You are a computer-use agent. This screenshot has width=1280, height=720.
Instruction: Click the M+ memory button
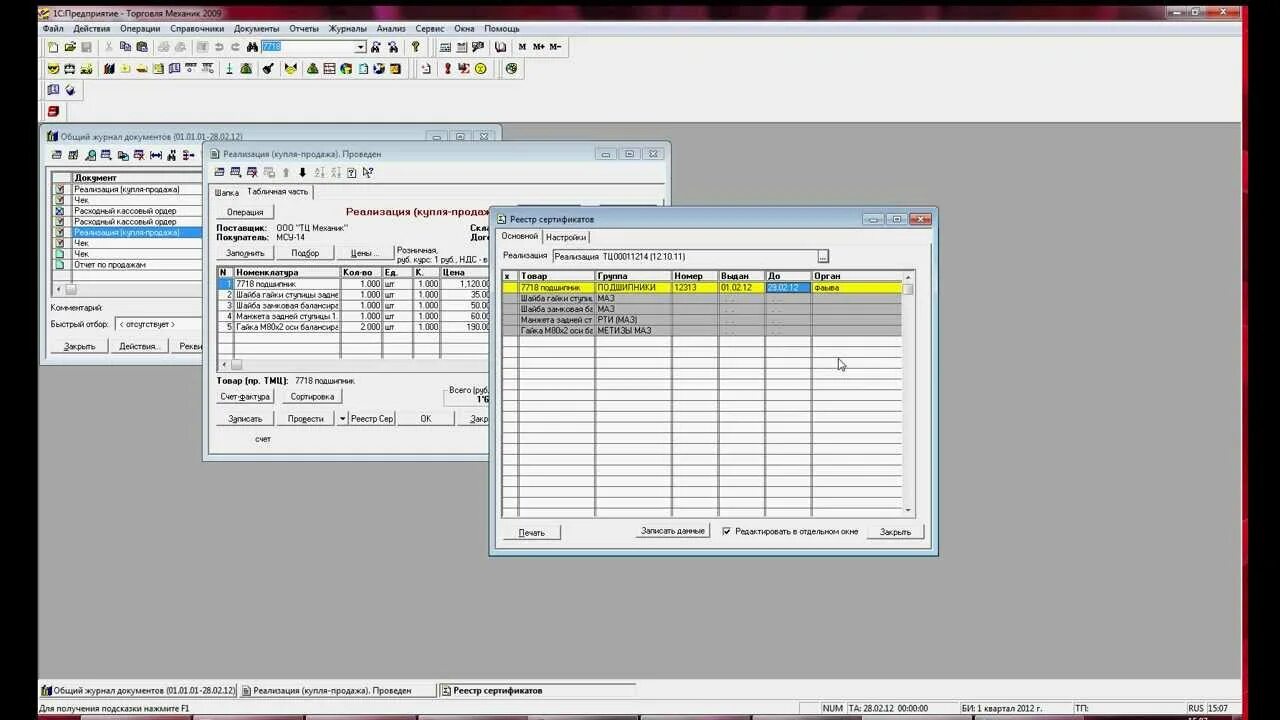pyautogui.click(x=539, y=47)
